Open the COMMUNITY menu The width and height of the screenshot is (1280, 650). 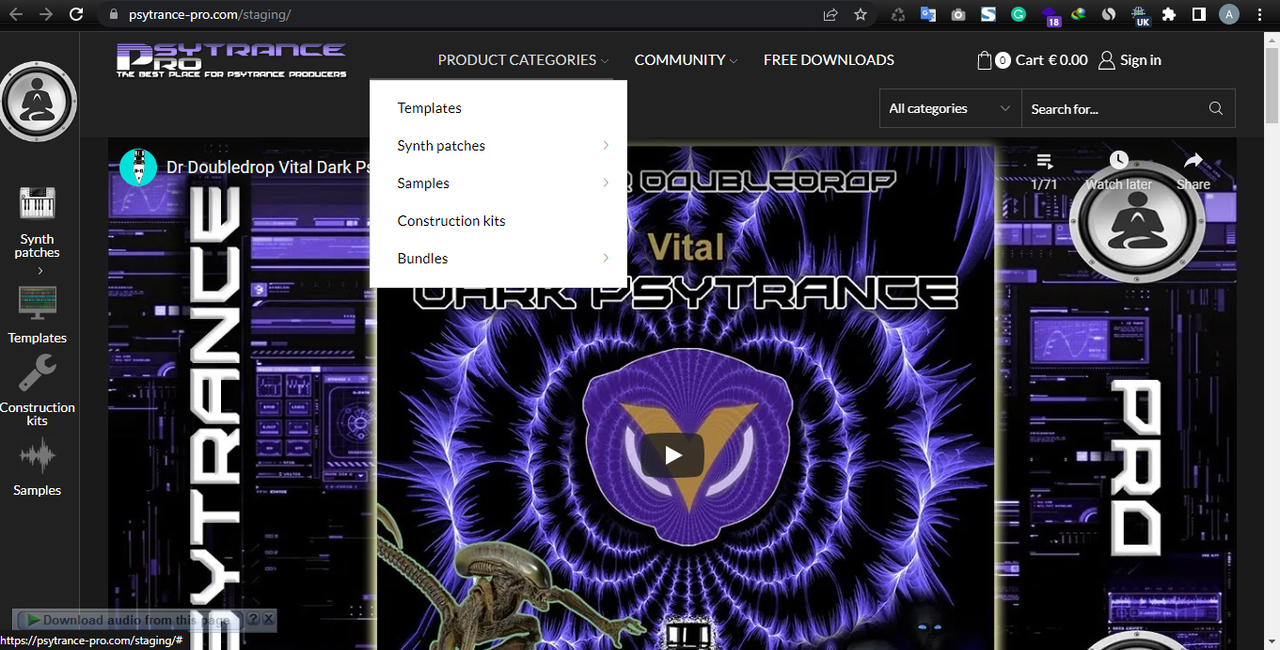[686, 60]
